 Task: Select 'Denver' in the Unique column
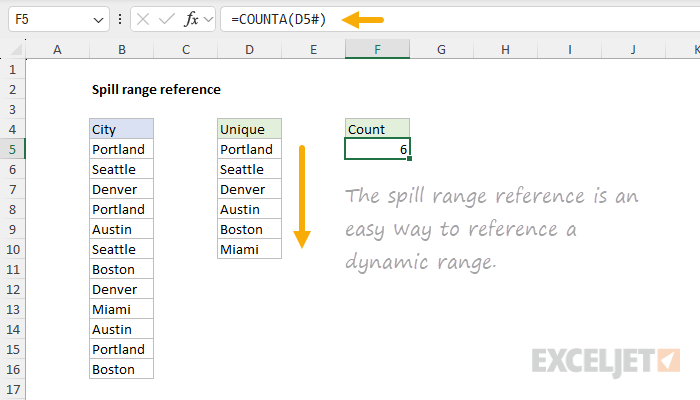pos(250,189)
